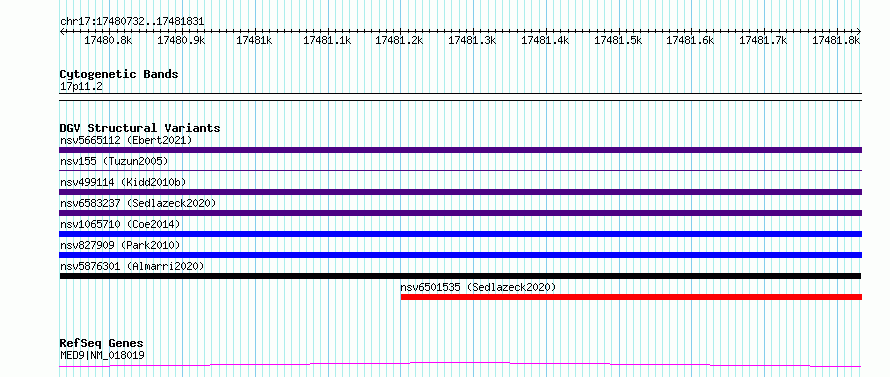
Task: Click the 17480.9k ruler tick label
Action: pos(181,40)
